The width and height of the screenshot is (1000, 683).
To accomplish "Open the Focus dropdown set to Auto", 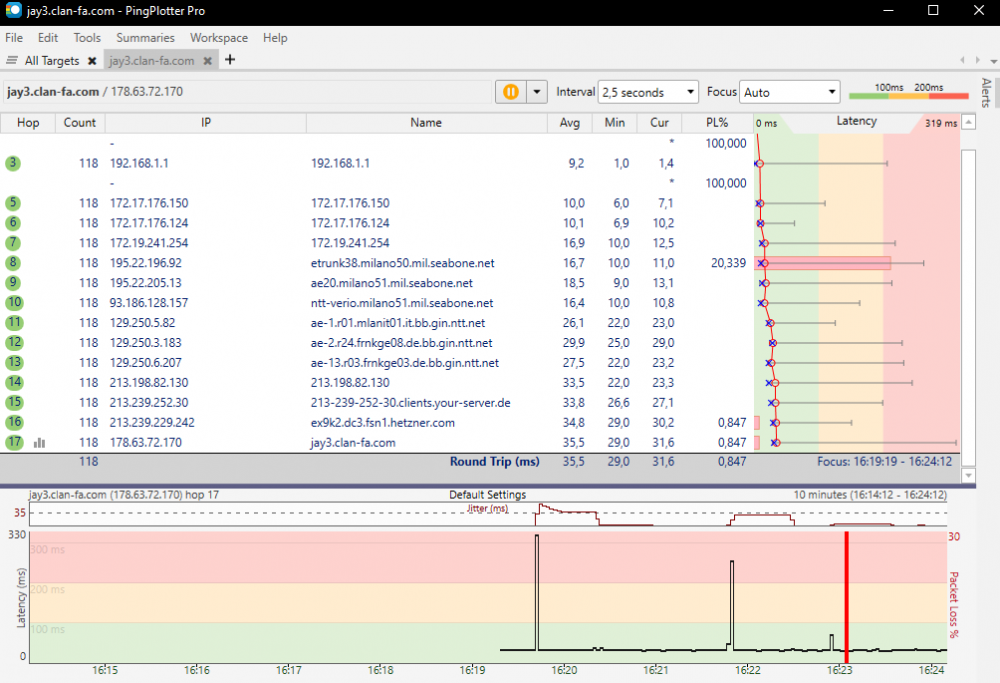I will (790, 92).
